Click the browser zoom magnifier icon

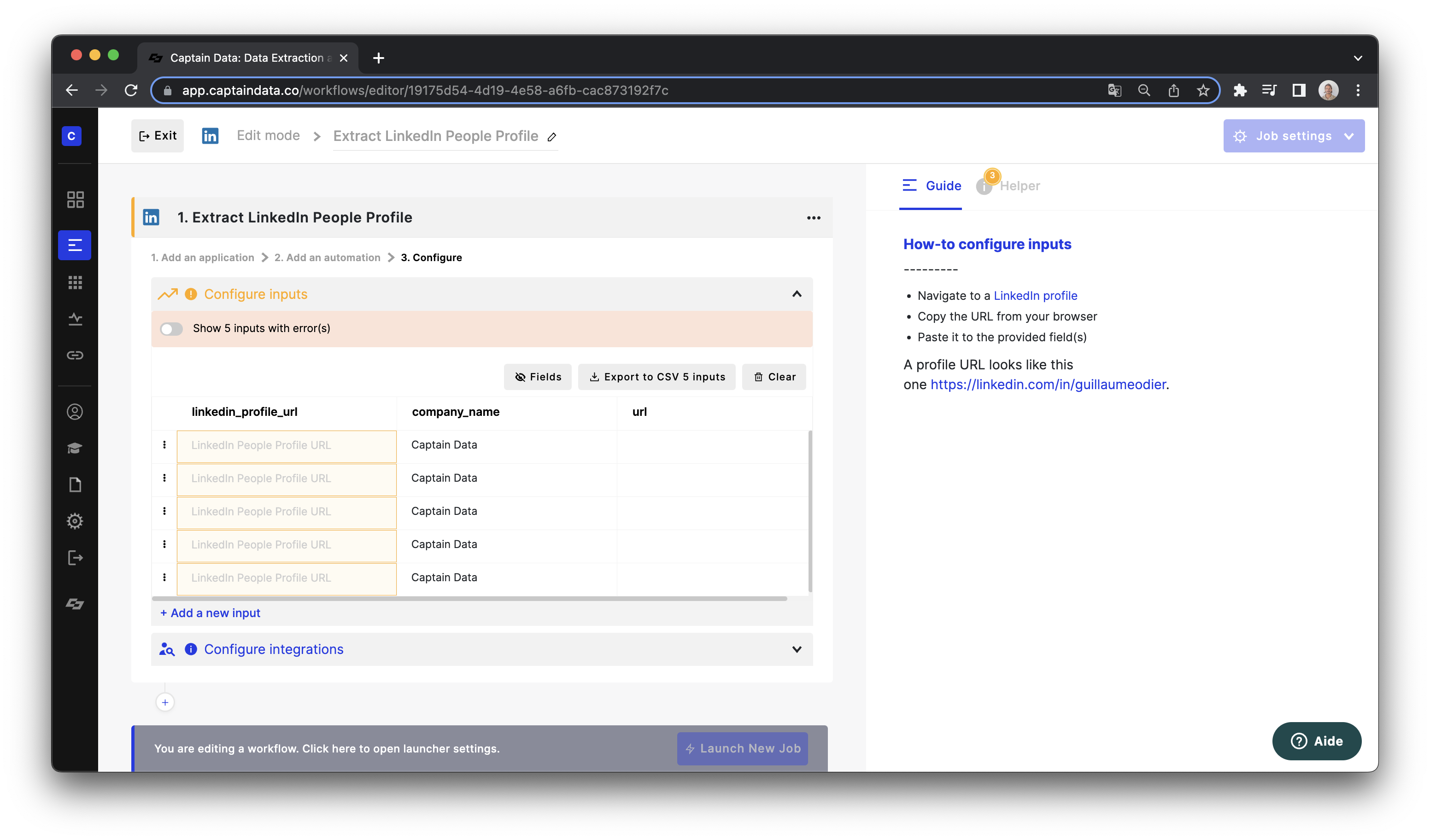click(1144, 90)
